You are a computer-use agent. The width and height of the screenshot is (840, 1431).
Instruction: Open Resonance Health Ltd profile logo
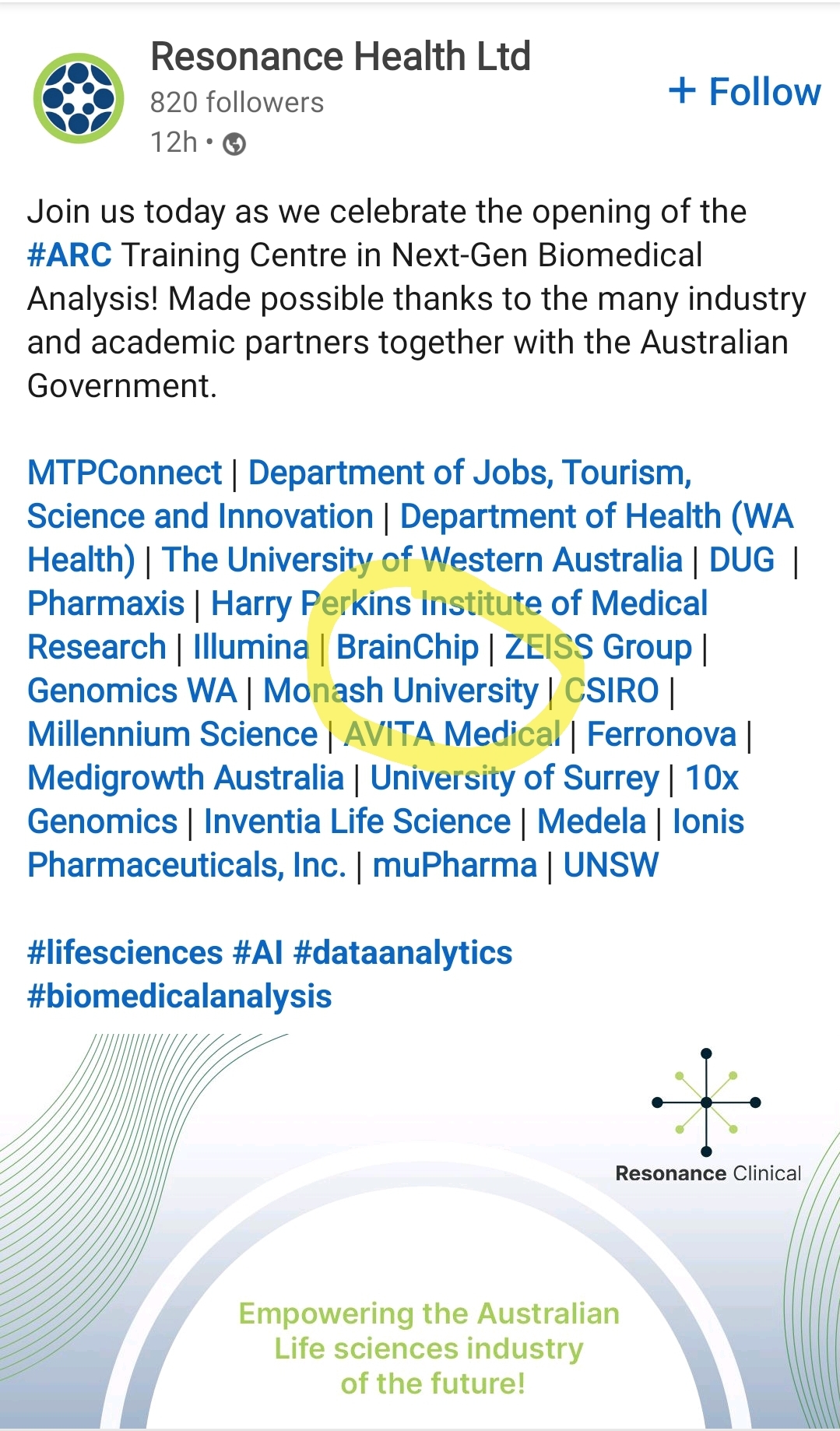79,99
